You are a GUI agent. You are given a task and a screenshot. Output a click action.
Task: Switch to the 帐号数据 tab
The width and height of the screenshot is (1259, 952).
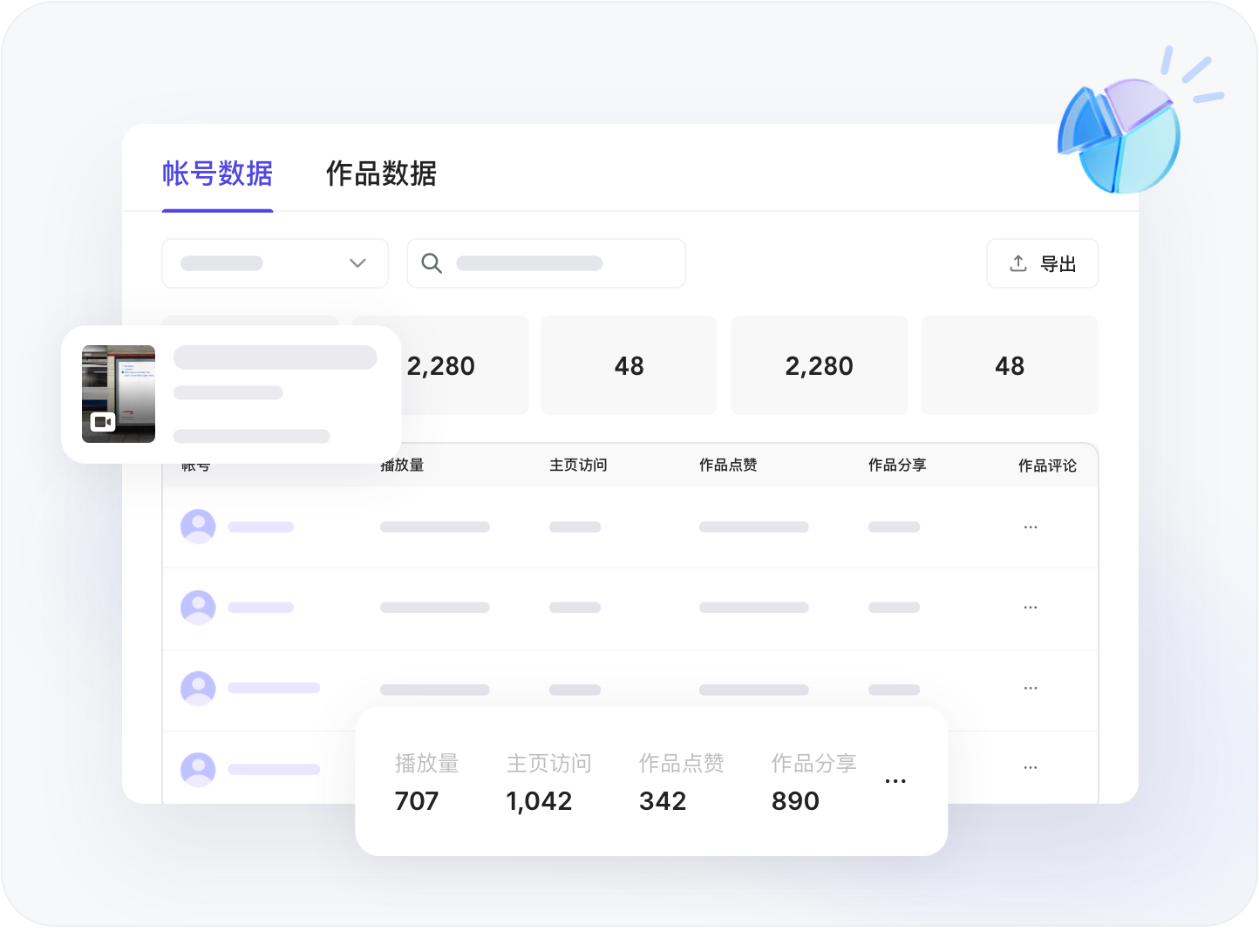(x=217, y=173)
